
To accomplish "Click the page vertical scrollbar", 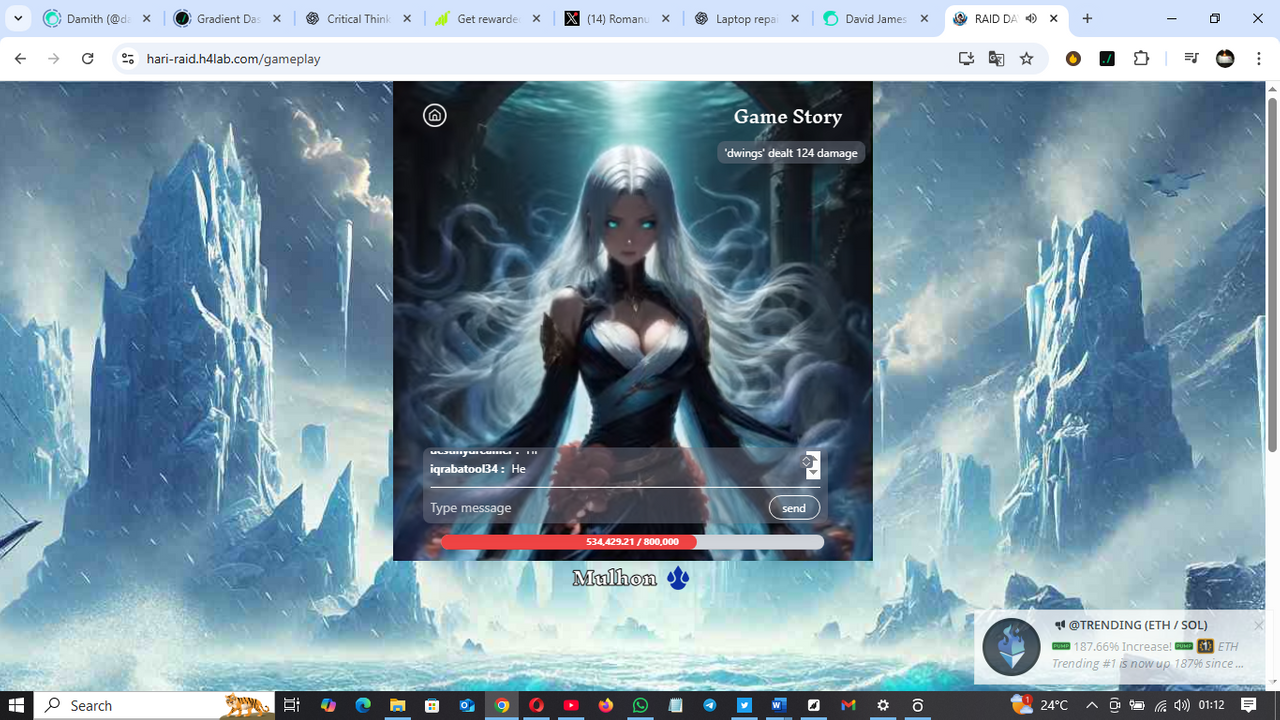I will coord(1272,275).
